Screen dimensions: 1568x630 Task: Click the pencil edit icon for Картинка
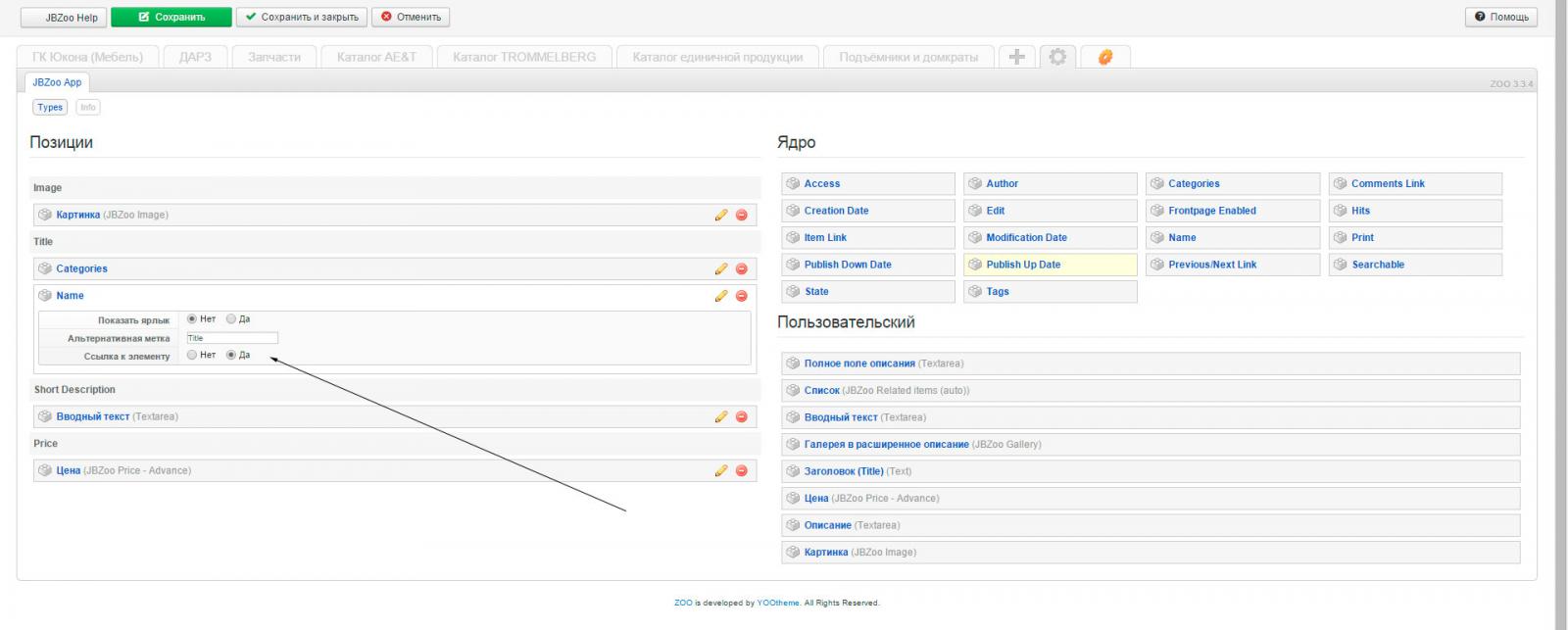(721, 215)
